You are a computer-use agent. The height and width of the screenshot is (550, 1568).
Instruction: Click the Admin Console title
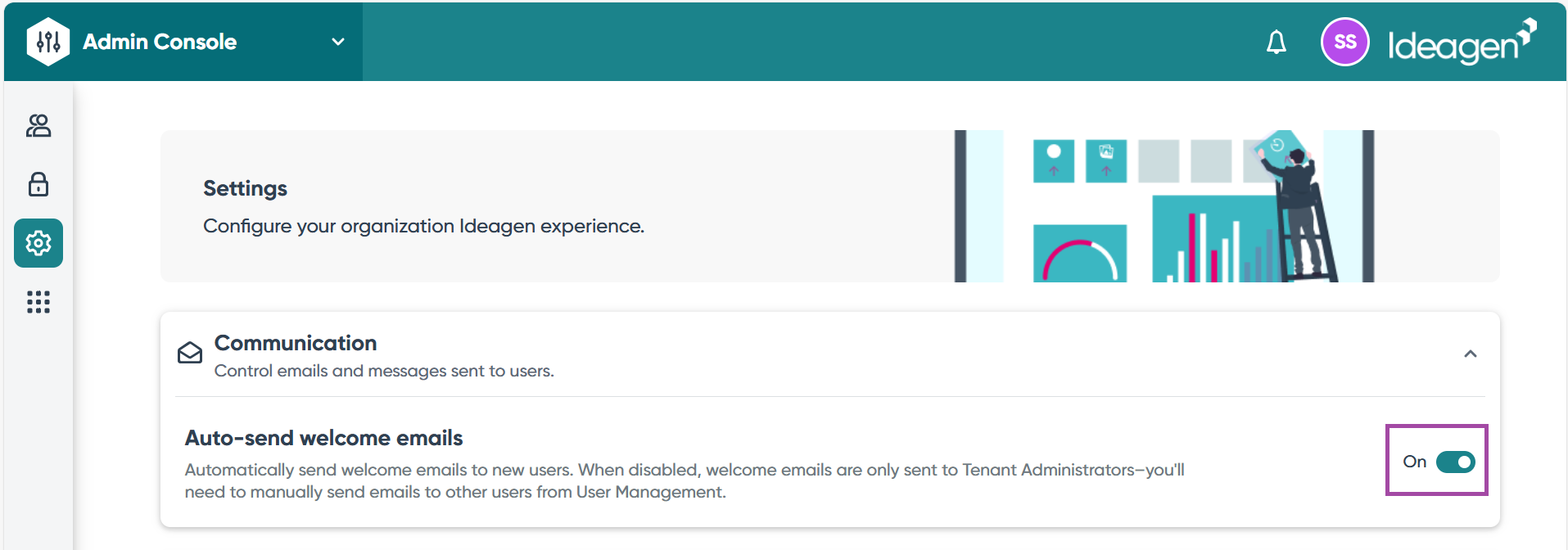pos(160,42)
